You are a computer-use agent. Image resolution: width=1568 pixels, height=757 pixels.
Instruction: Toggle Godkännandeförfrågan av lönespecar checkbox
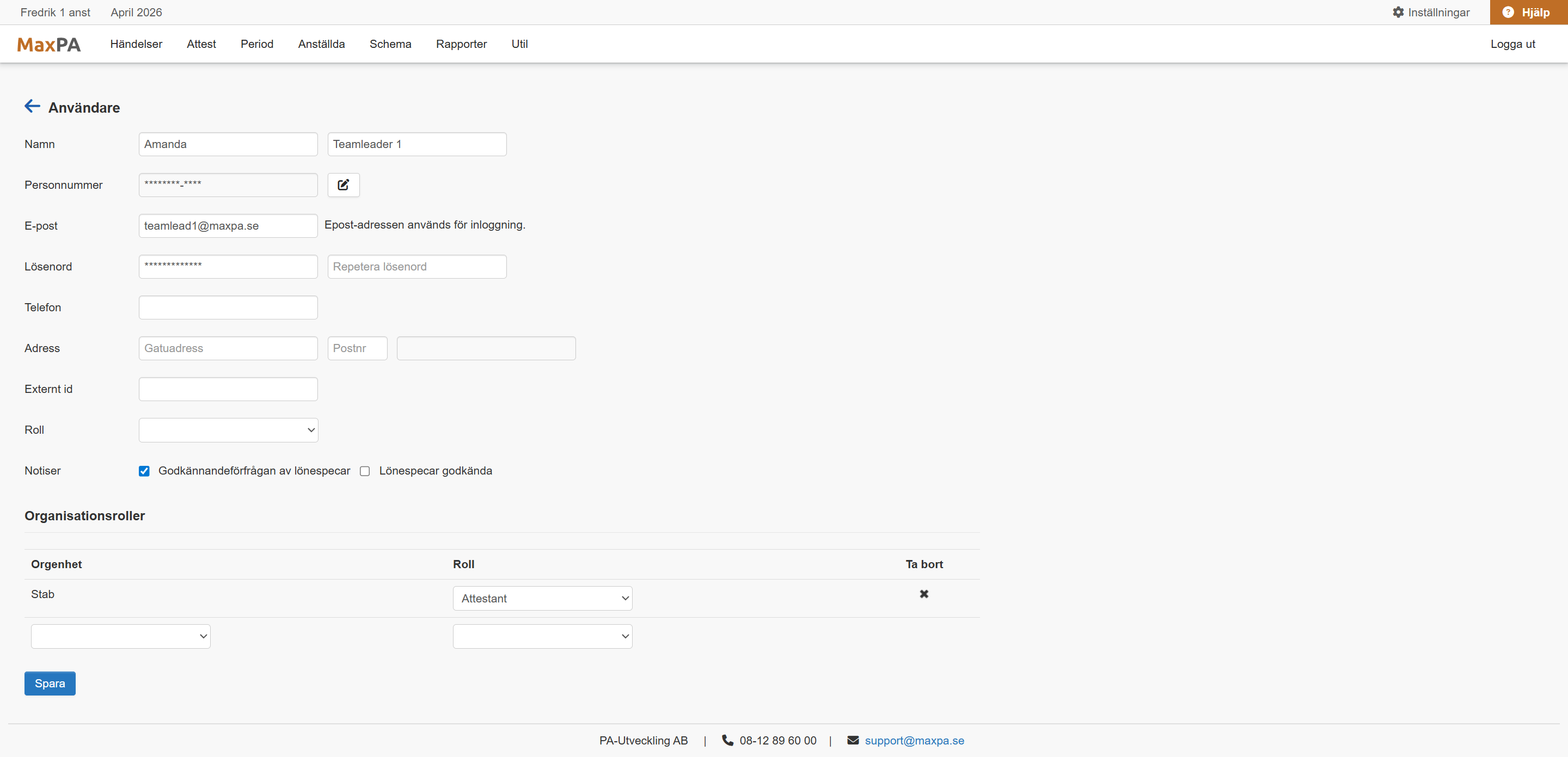tap(144, 471)
